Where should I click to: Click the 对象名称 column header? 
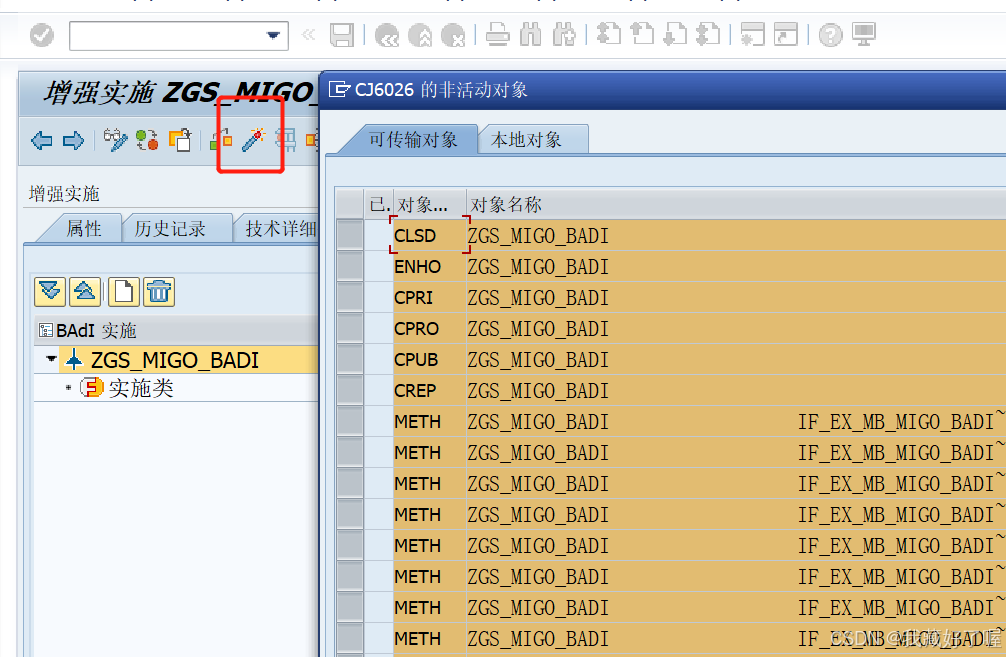point(506,205)
